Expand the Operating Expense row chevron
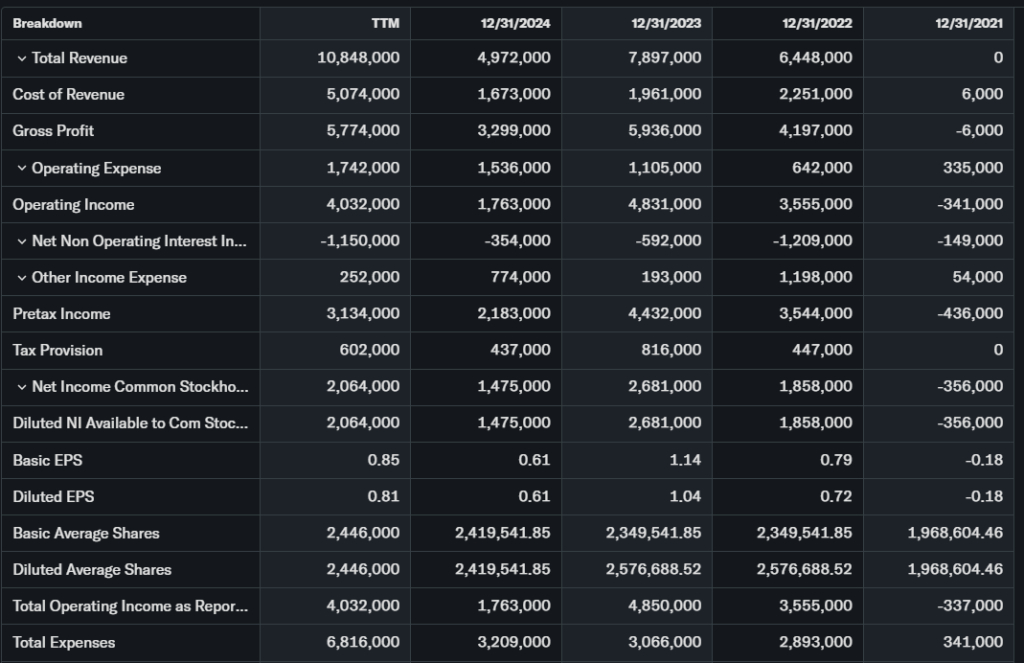The image size is (1024, 663). click(x=22, y=168)
